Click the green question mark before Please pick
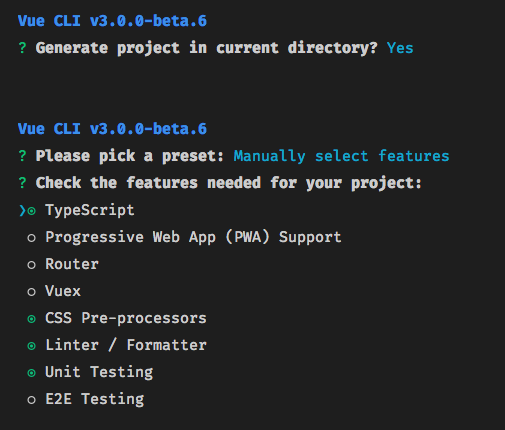Screen dimensions: 505x430 coord(22,156)
